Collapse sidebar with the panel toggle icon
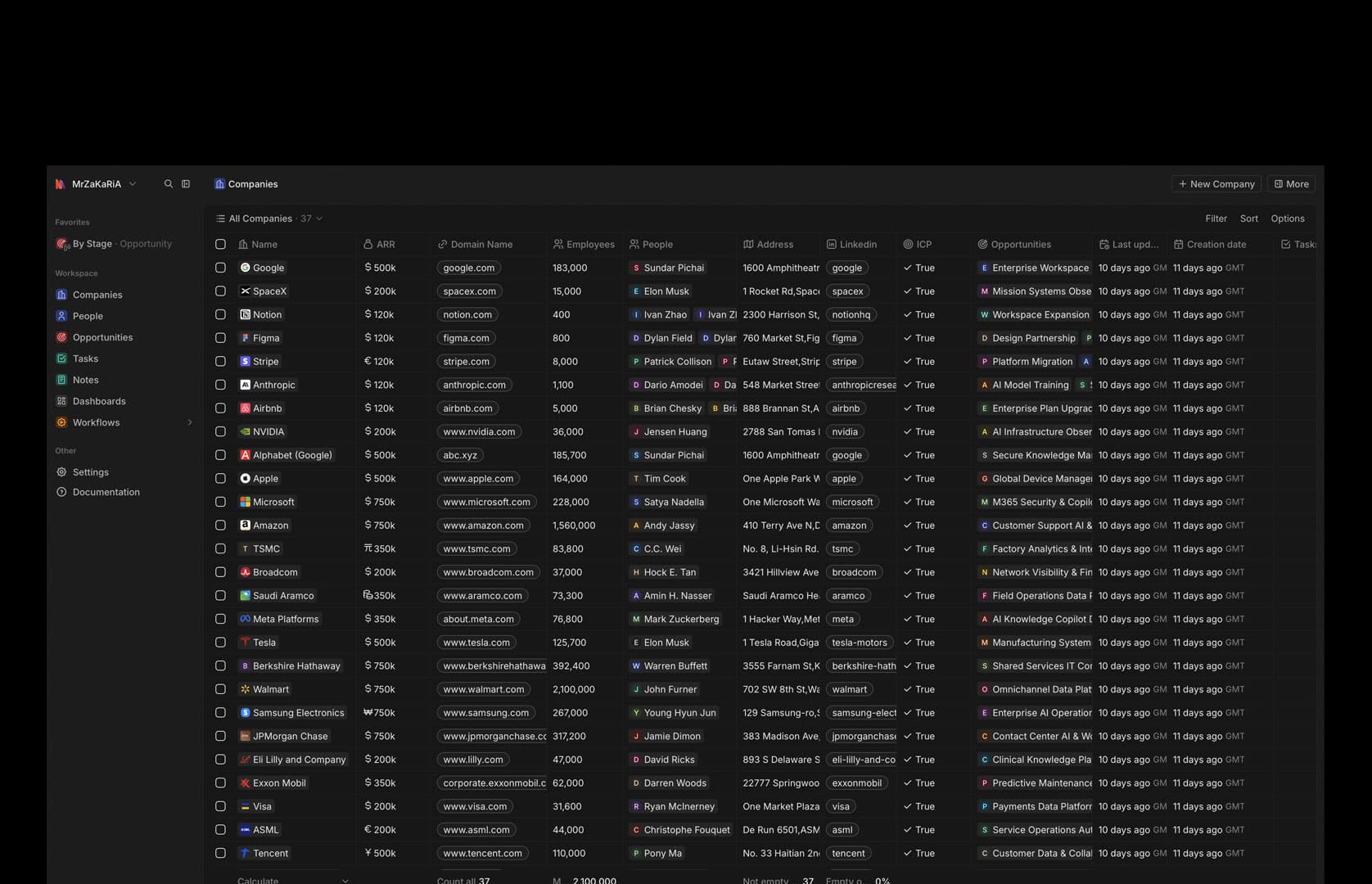The height and width of the screenshot is (884, 1372). point(186,184)
